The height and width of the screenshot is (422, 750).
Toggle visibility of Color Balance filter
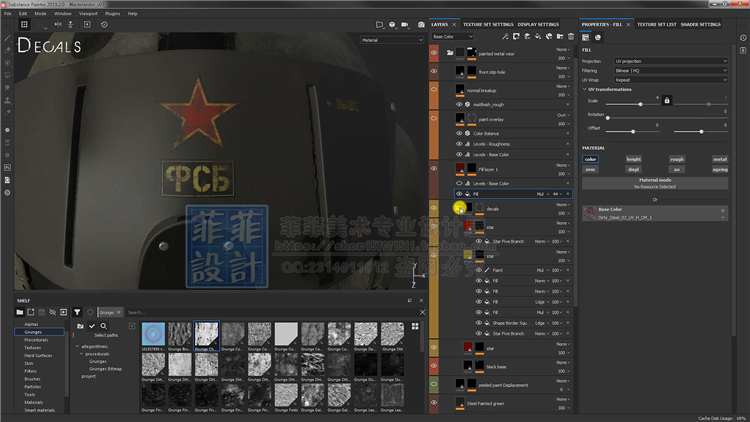[459, 133]
